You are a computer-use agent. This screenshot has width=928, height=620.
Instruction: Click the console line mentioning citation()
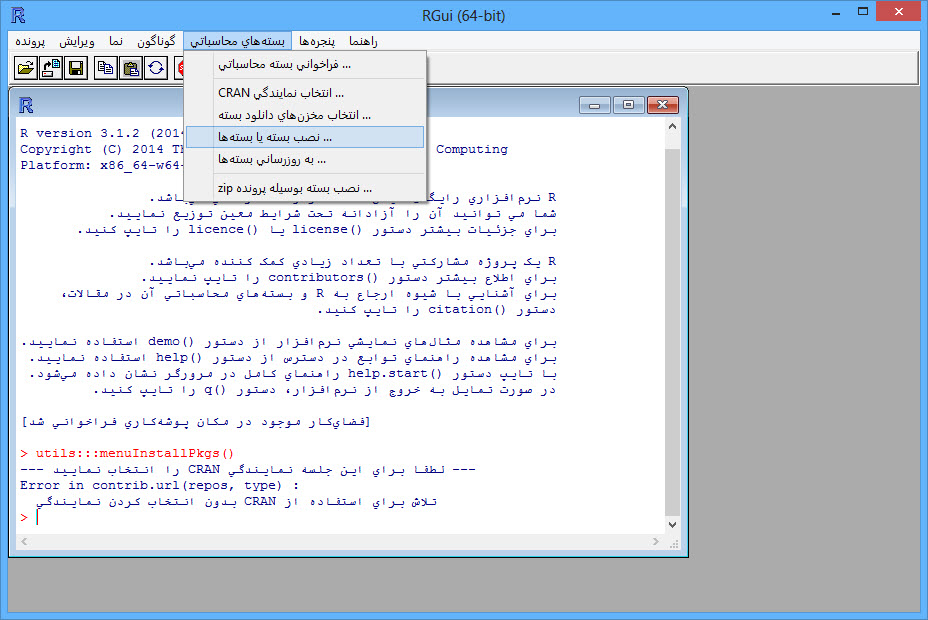tap(437, 309)
